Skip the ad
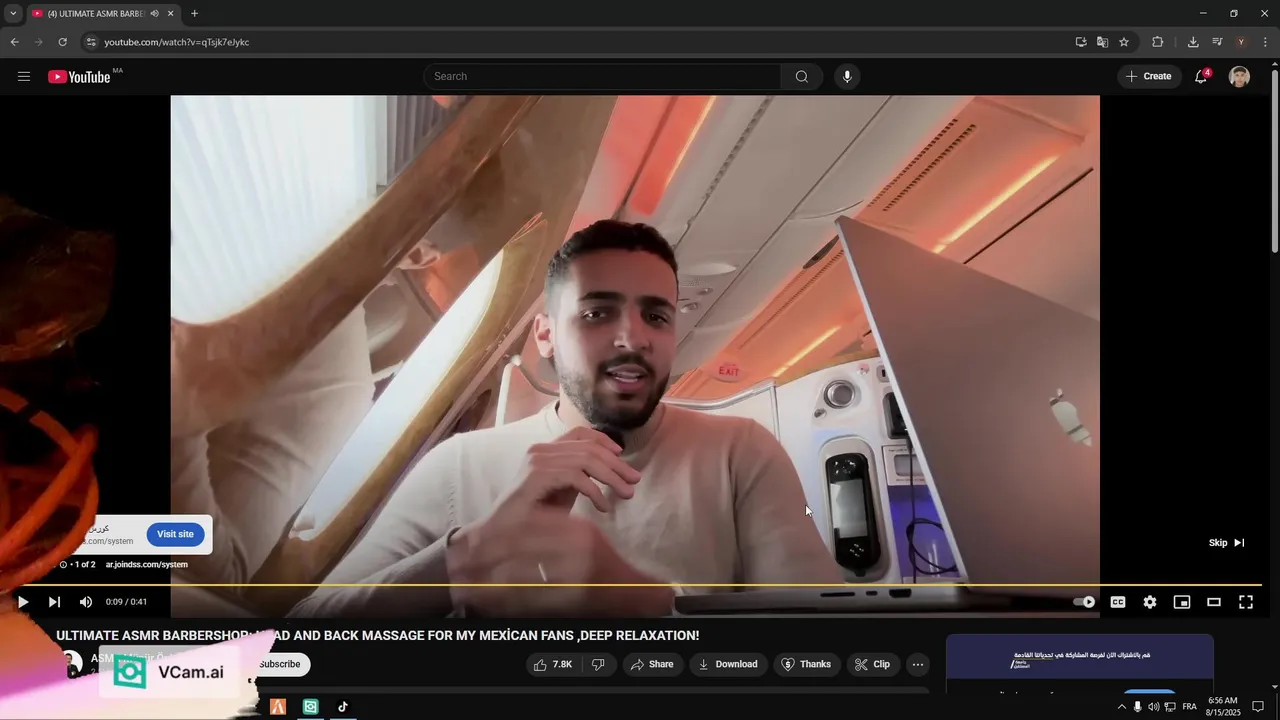This screenshot has width=1280, height=720. [x=1227, y=543]
